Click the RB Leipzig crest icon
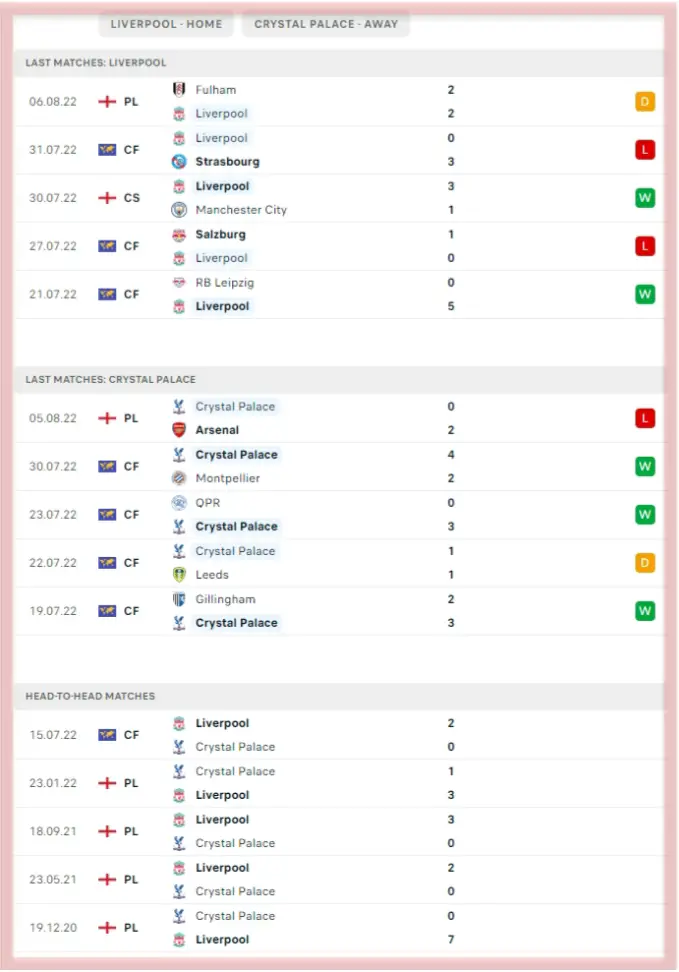679x972 pixels. tap(179, 282)
